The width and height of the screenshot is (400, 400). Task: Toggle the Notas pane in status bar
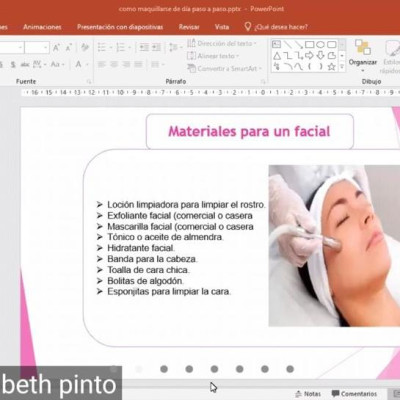308,394
